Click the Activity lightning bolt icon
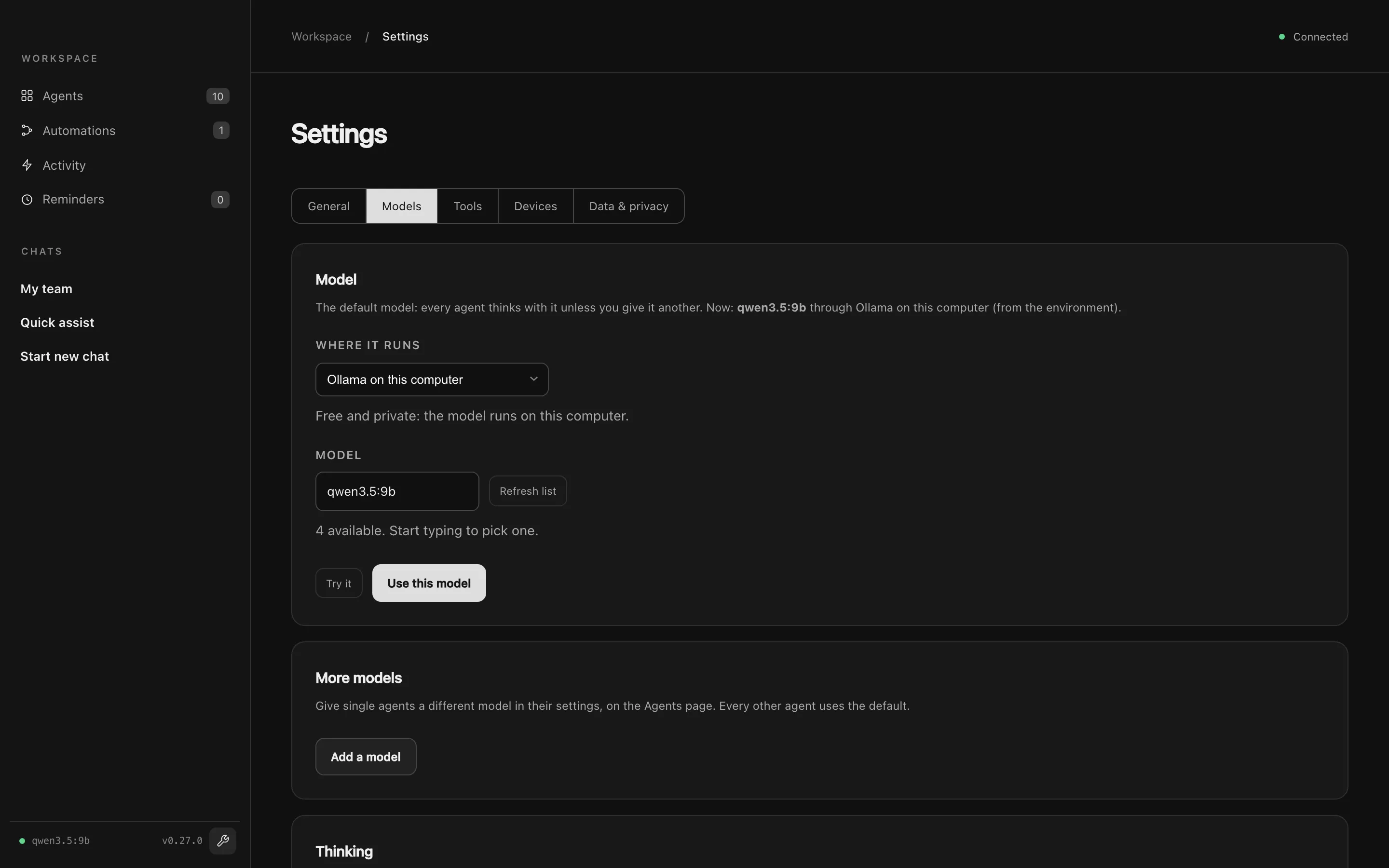Viewport: 1389px width, 868px height. point(27,165)
